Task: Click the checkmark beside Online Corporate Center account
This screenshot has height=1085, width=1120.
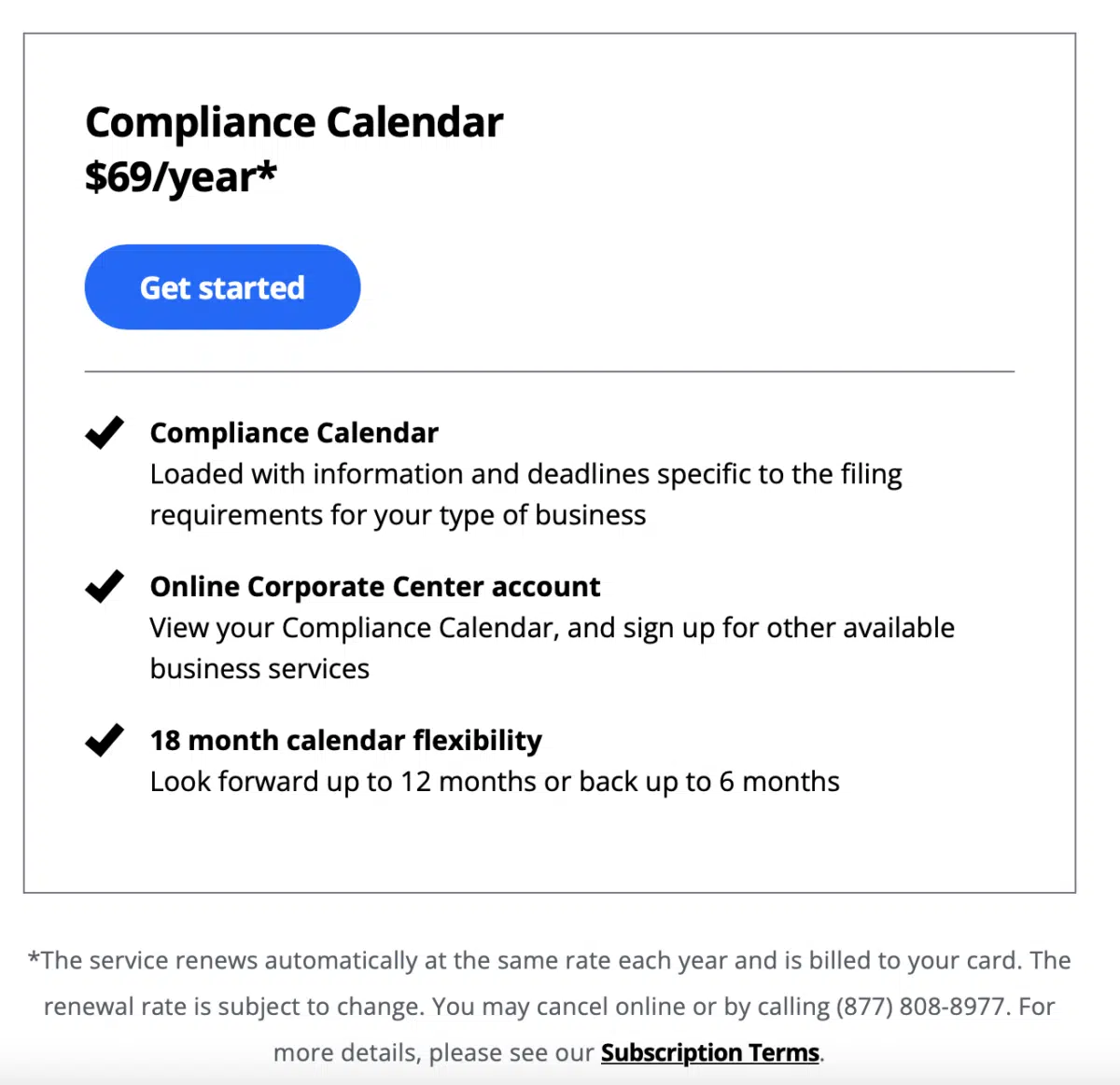Action: 105,587
